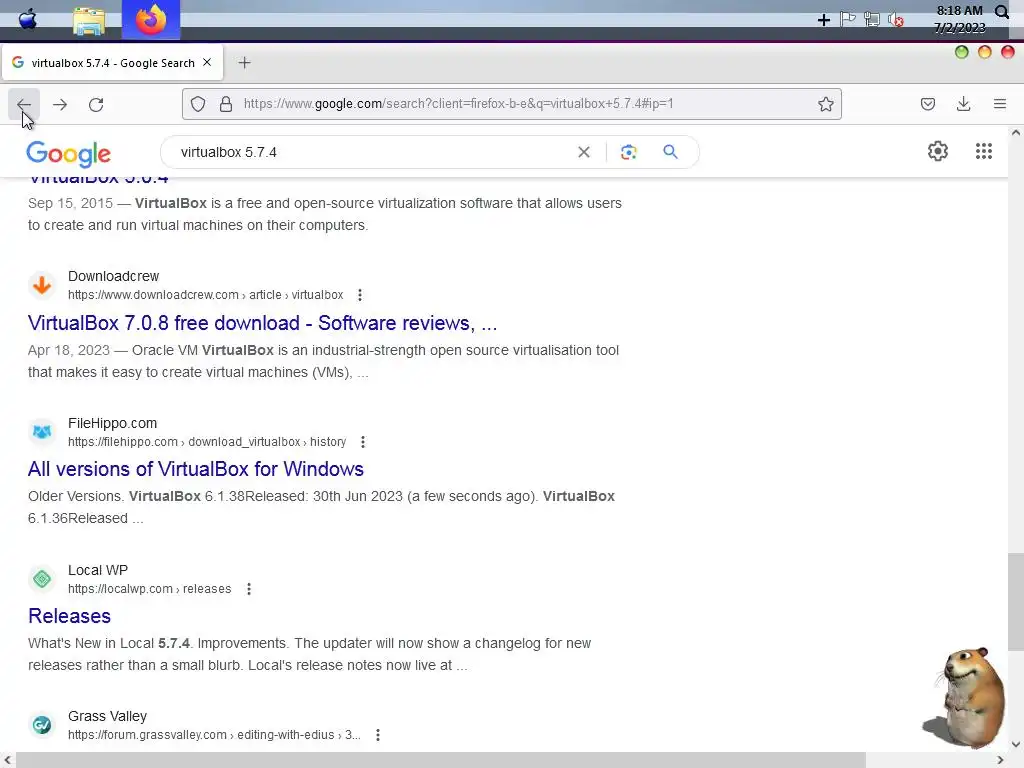The image size is (1024, 768).
Task: Clear the Google search box with the X
Action: [584, 152]
